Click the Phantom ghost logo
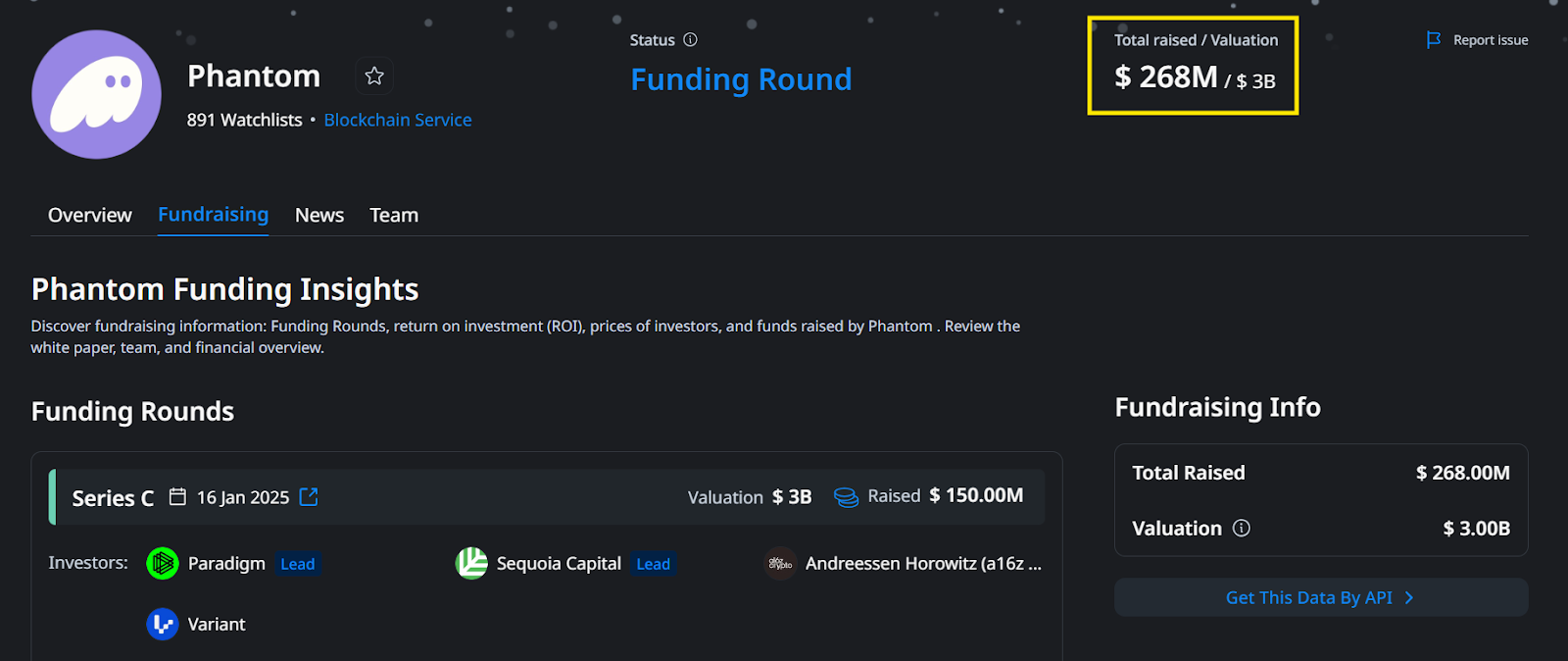The height and width of the screenshot is (661, 1568). pyautogui.click(x=96, y=94)
